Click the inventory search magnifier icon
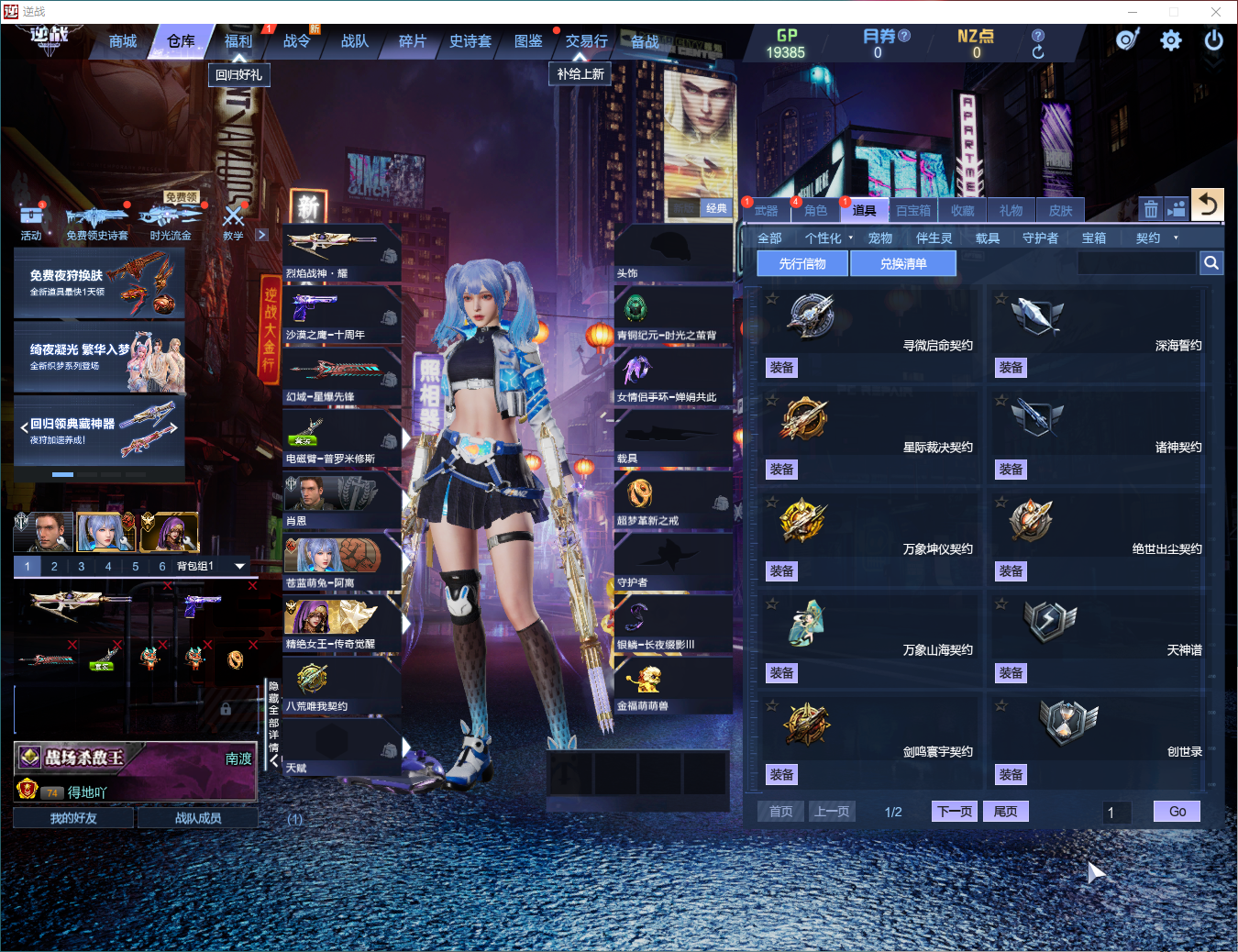The width and height of the screenshot is (1238, 952). pos(1211,263)
